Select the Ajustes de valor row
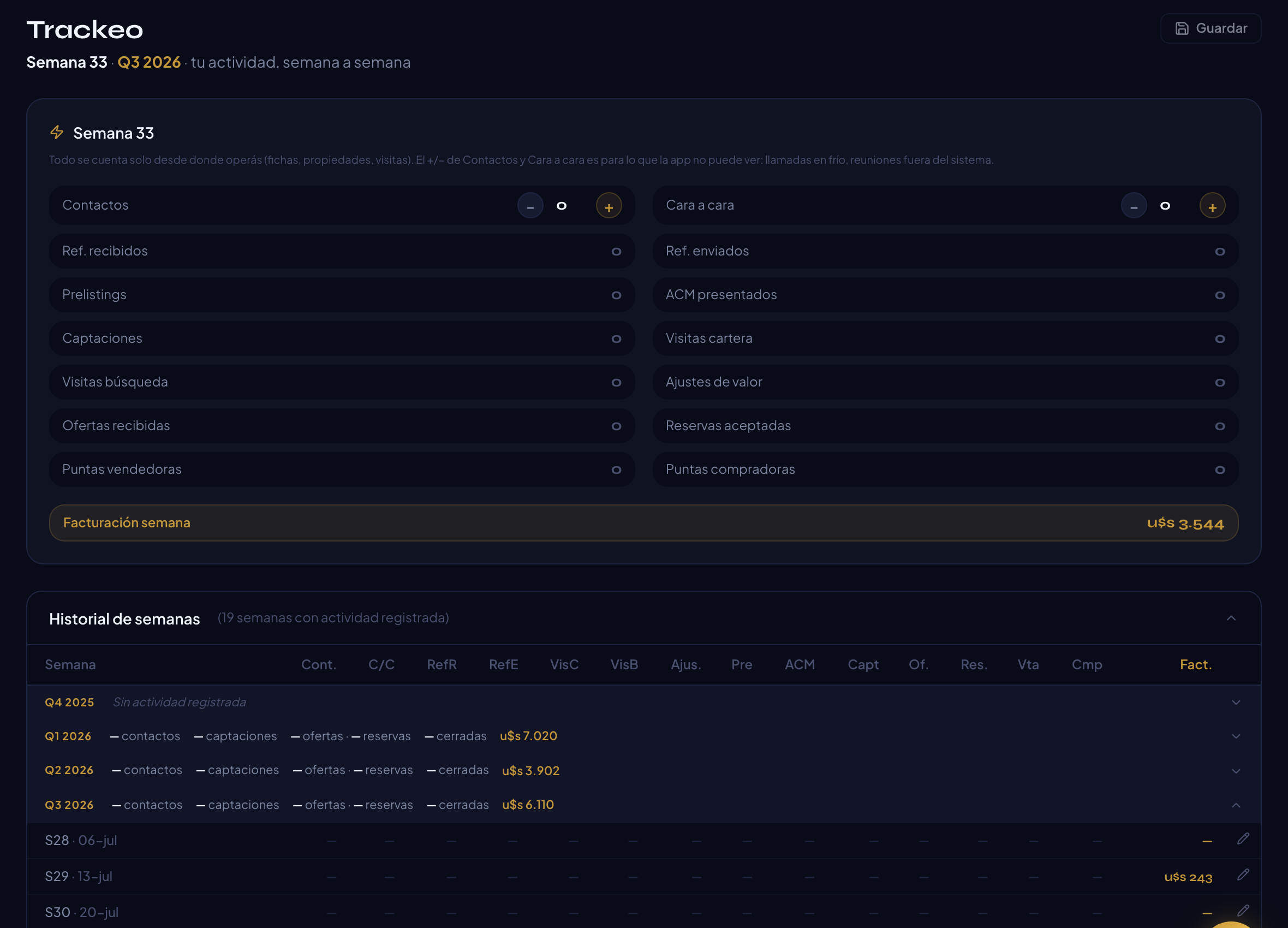Image resolution: width=1288 pixels, height=928 pixels. (945, 382)
